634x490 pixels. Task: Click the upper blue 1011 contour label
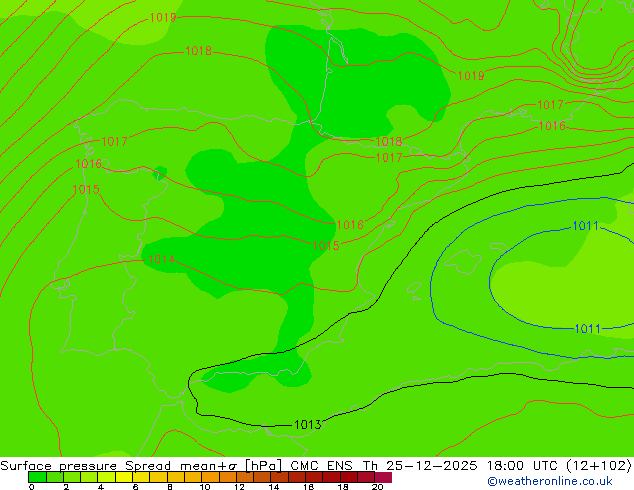coord(585,226)
